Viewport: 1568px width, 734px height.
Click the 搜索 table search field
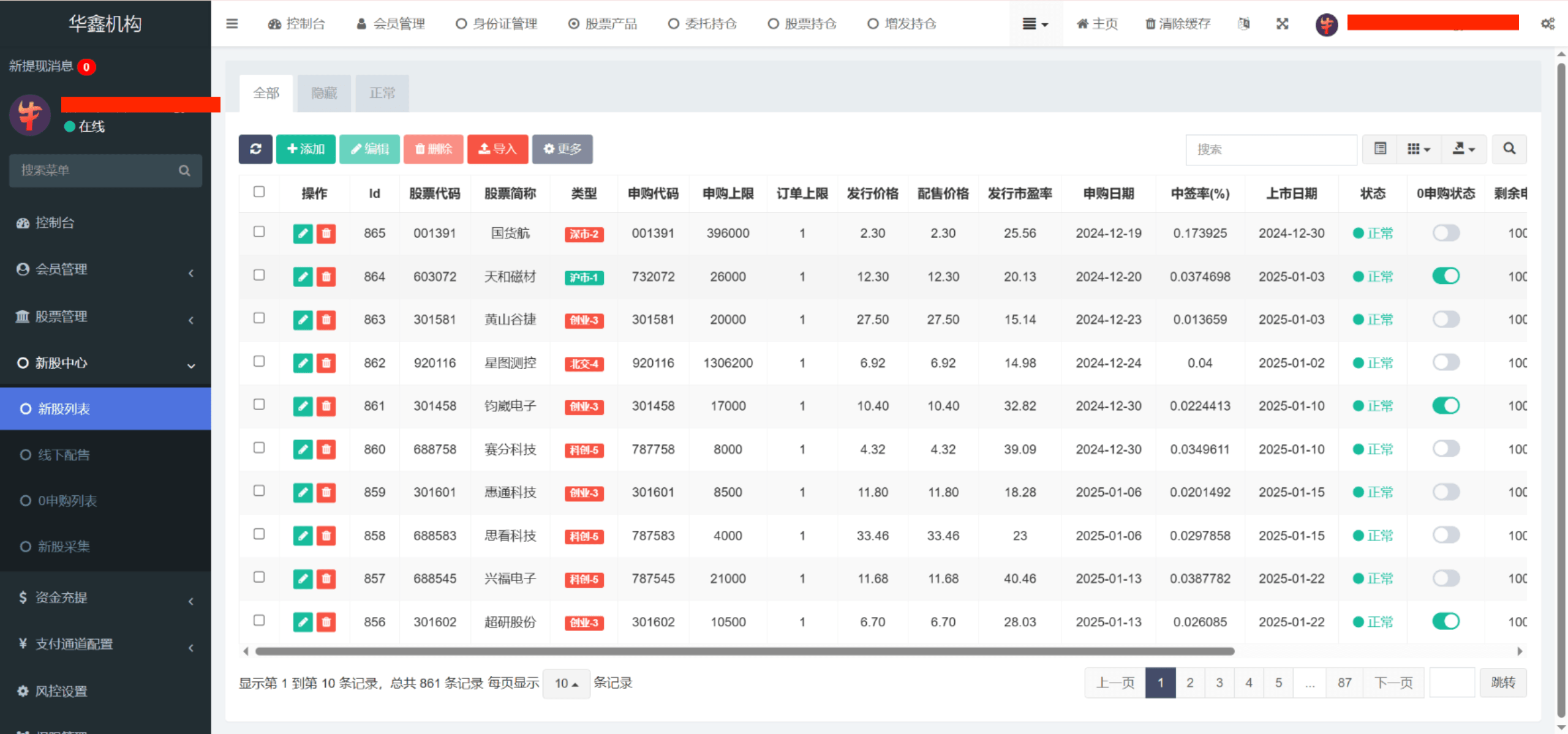click(x=1271, y=149)
